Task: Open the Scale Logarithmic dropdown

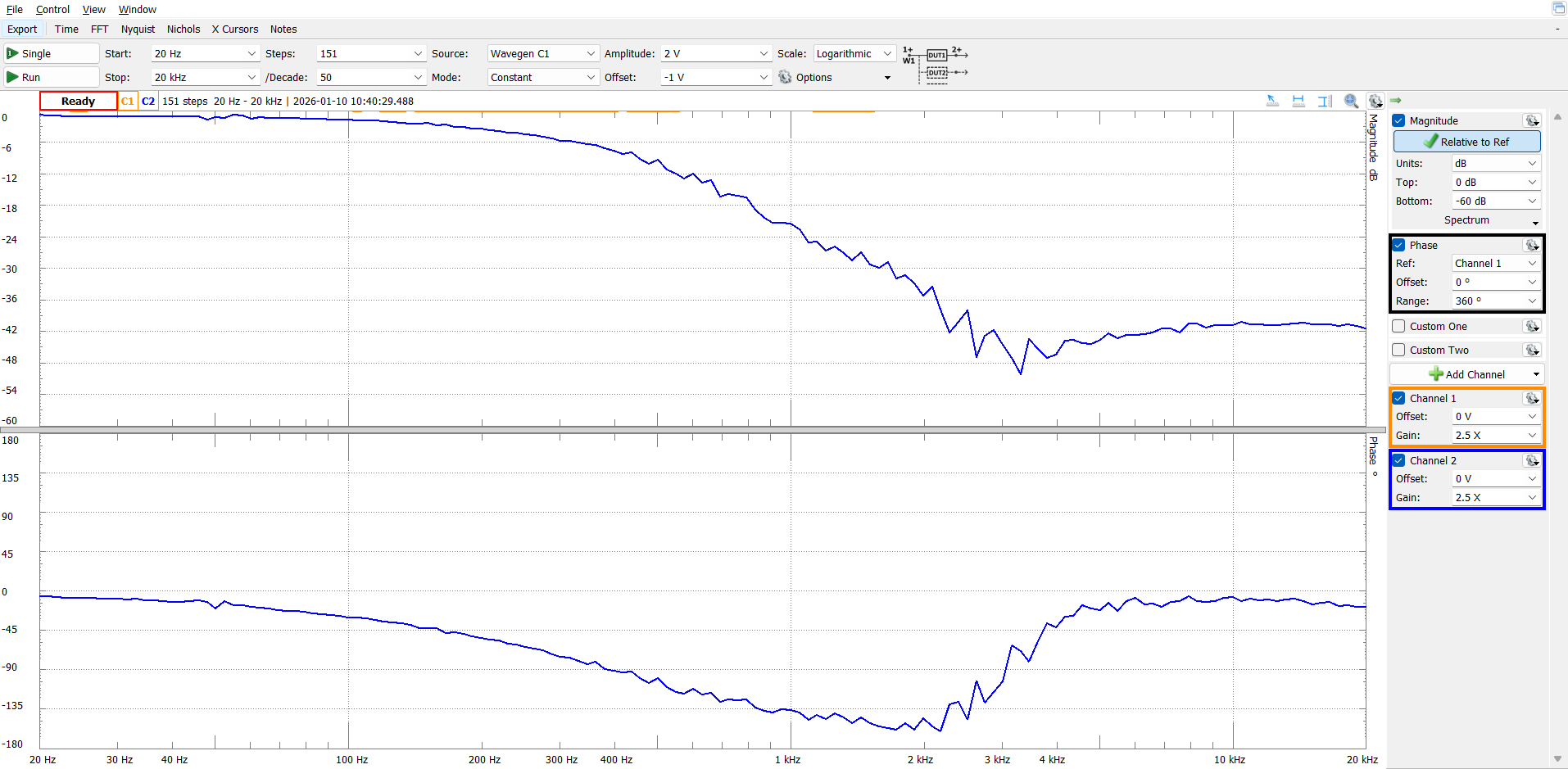Action: [x=854, y=53]
